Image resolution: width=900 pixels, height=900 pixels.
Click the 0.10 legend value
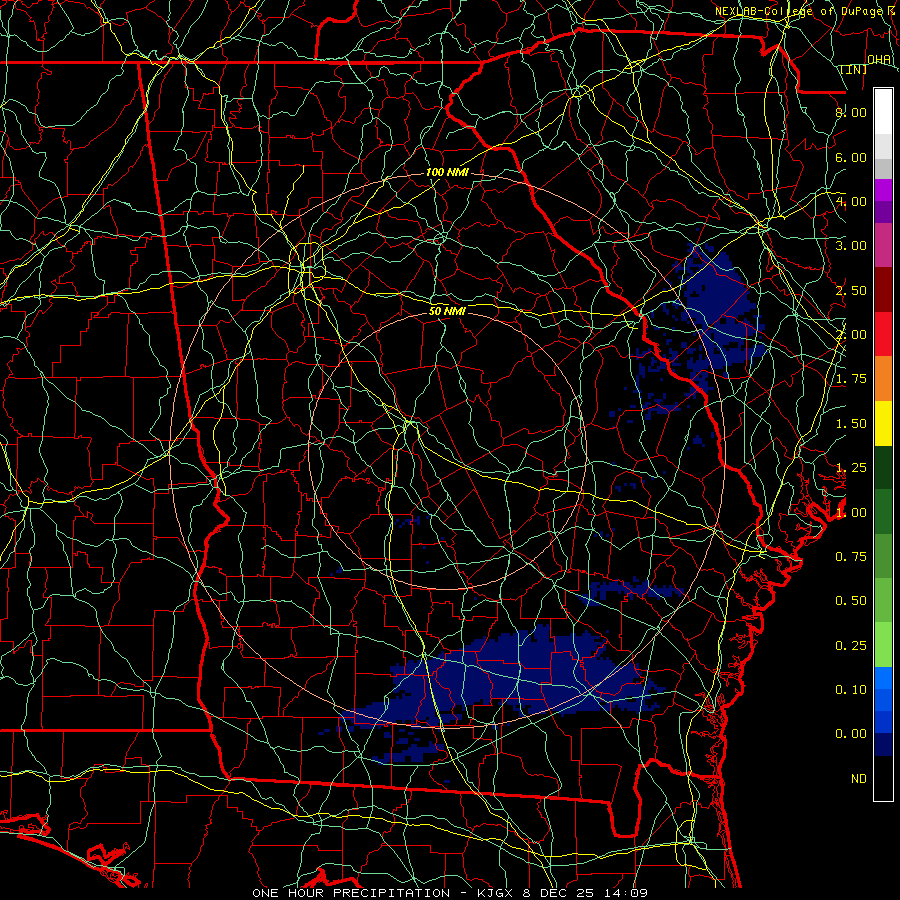(x=851, y=690)
